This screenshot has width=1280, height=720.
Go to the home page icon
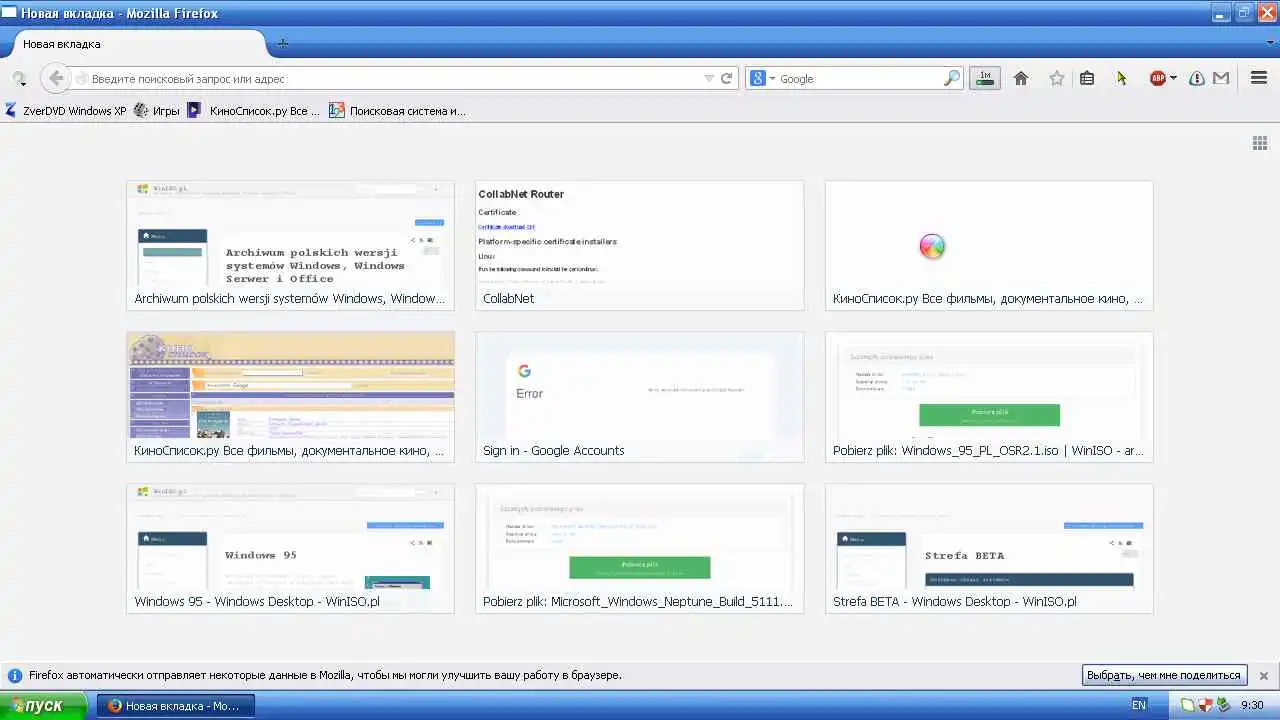[1021, 78]
